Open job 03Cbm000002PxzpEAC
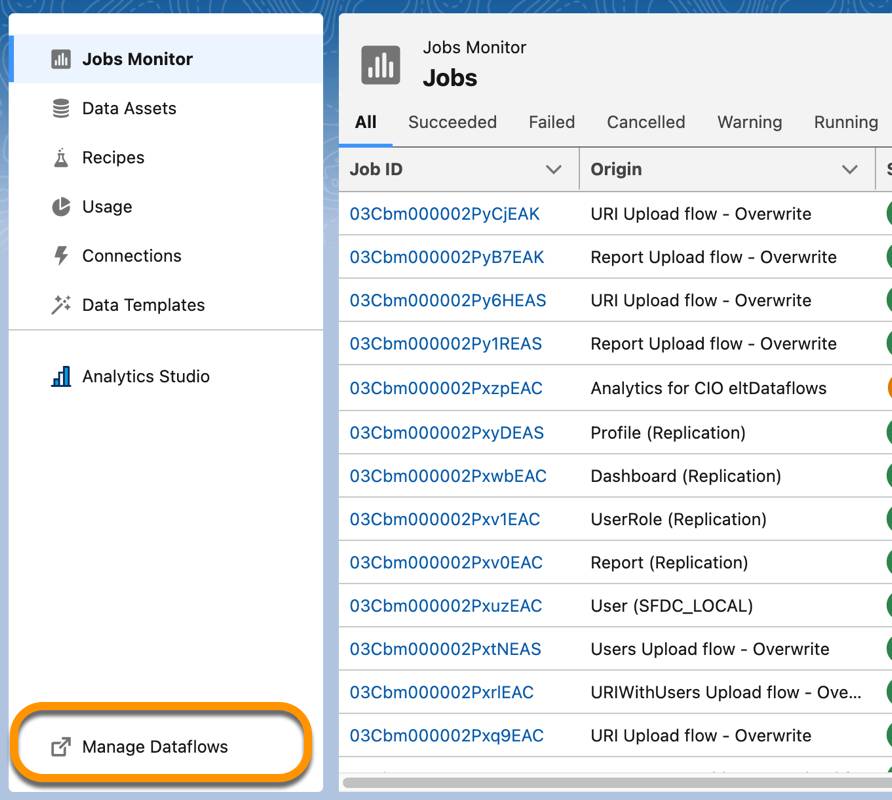This screenshot has height=800, width=892. point(446,388)
